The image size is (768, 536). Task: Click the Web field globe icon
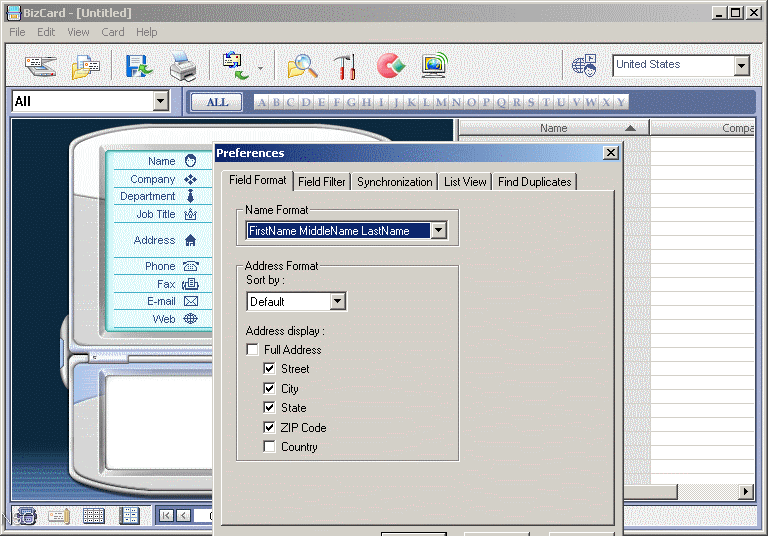tap(191, 319)
